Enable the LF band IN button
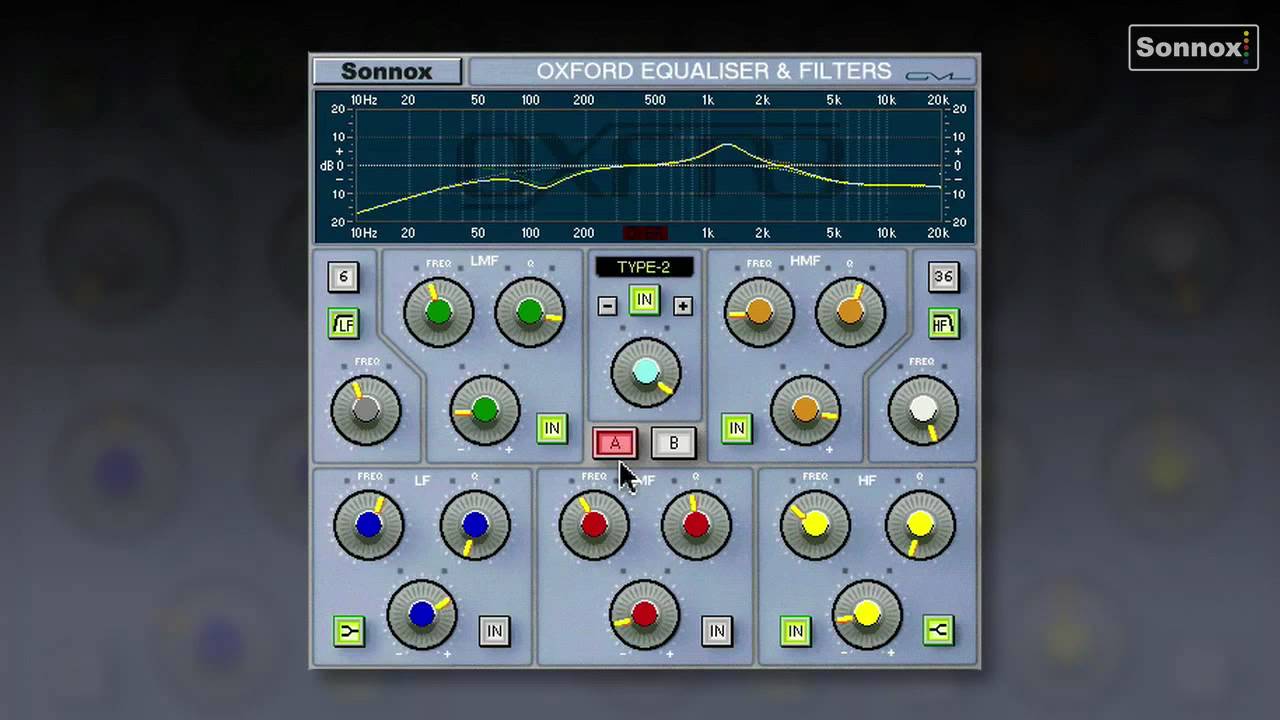 [494, 631]
